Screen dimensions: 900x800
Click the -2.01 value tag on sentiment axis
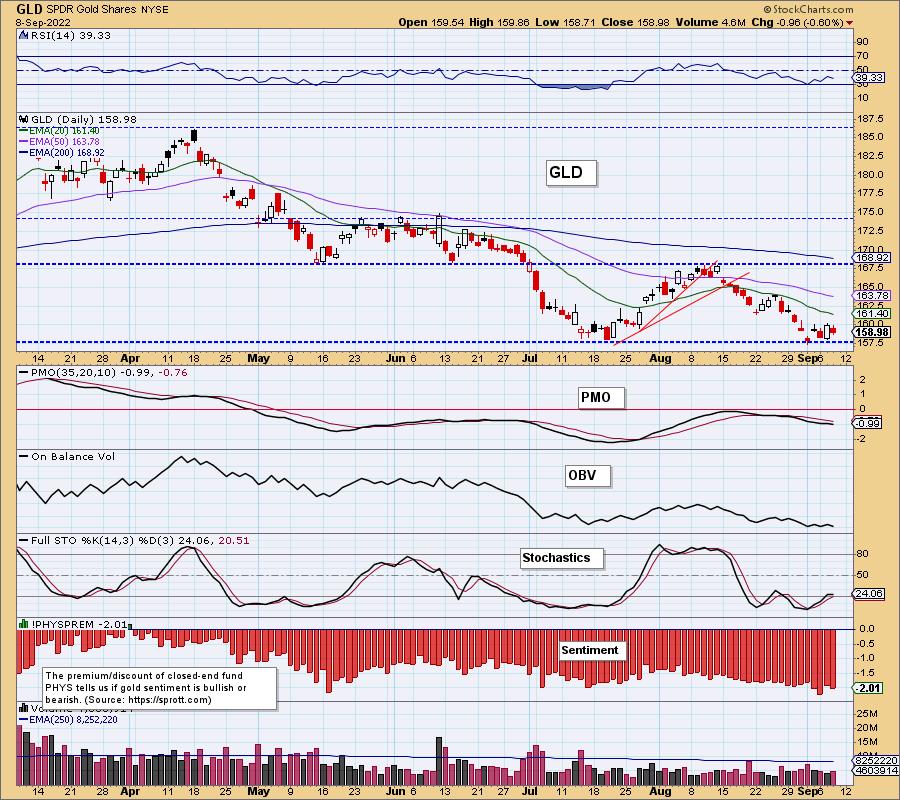[x=868, y=688]
